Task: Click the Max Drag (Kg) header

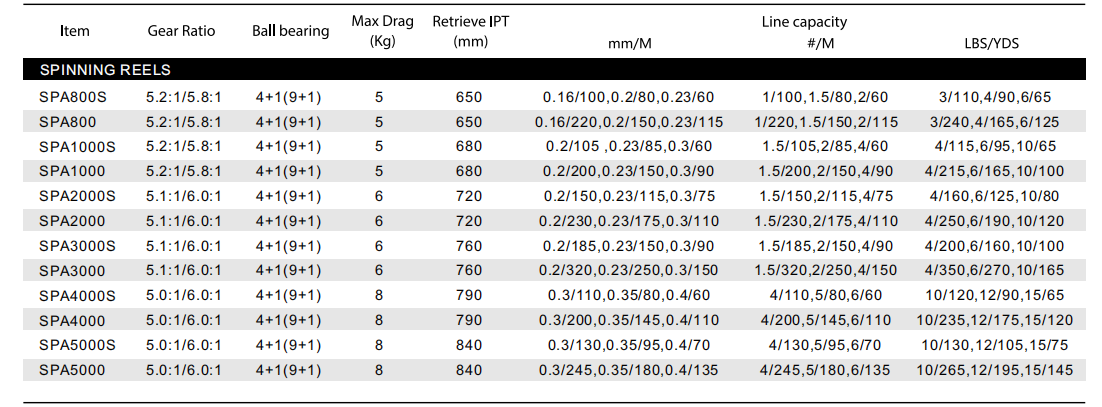Action: 379,31
